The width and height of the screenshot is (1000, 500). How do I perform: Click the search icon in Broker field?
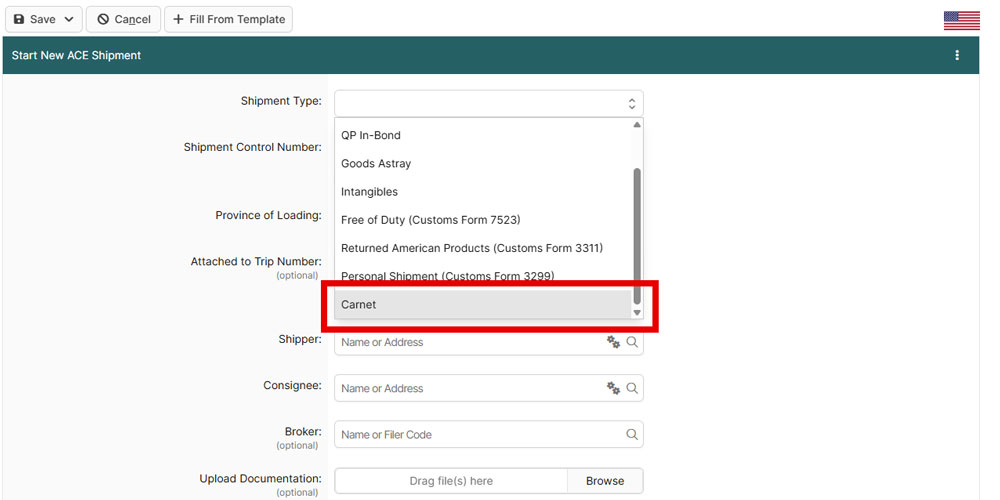[x=632, y=435]
